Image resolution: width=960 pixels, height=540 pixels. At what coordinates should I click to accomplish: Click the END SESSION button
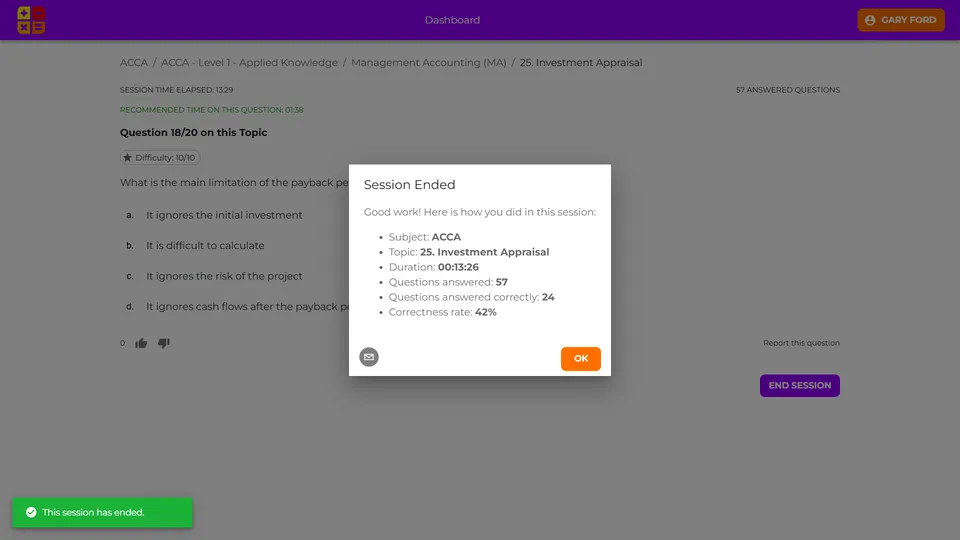click(x=799, y=386)
